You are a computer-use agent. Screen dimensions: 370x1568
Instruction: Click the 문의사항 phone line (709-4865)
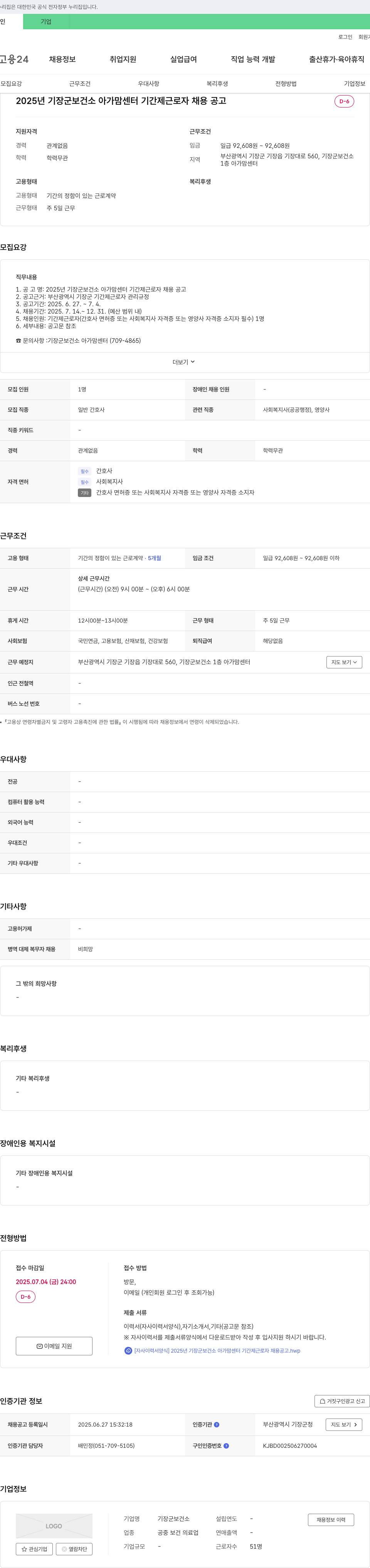click(78, 341)
